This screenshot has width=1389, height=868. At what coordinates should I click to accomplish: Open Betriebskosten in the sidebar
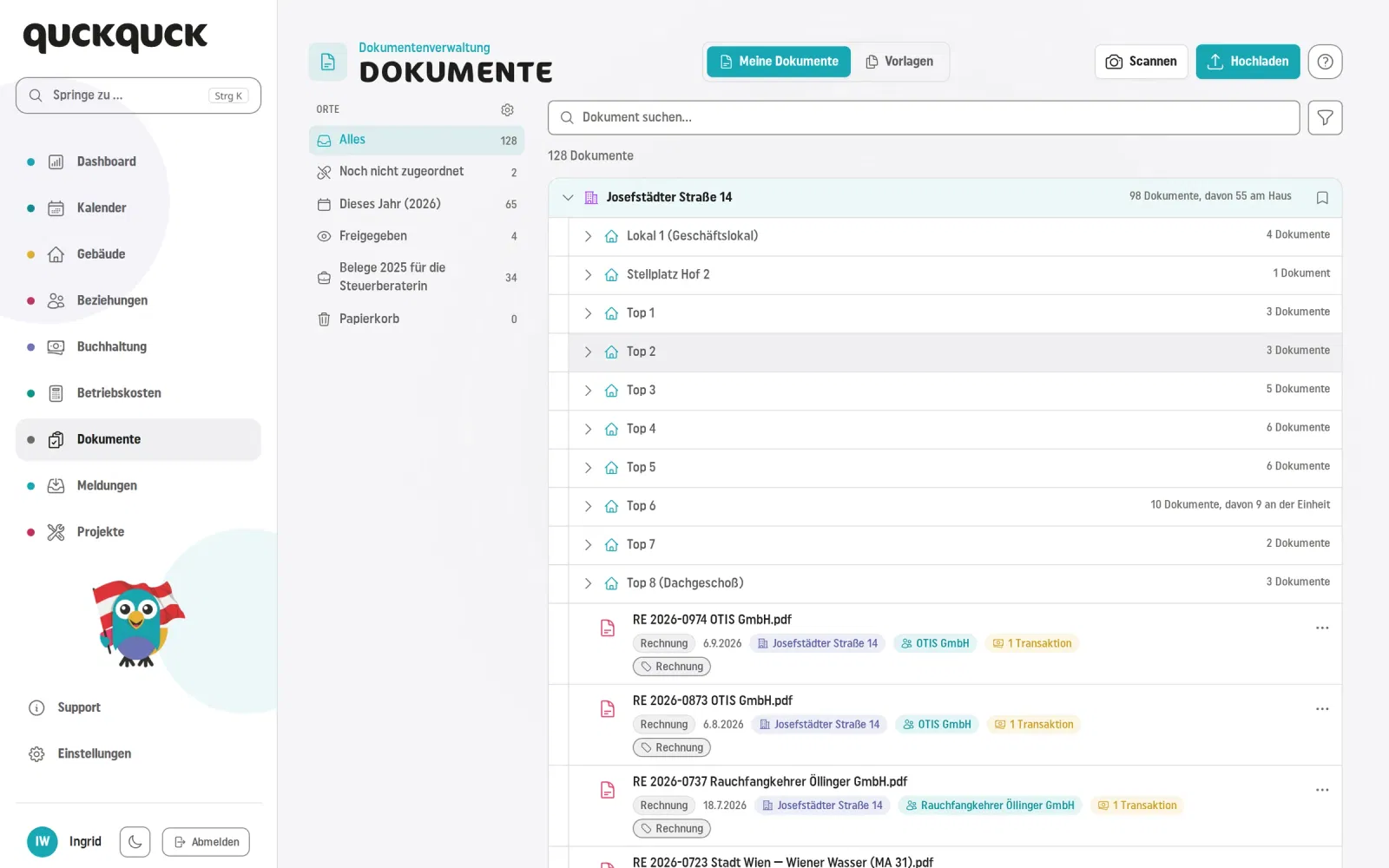pos(139,393)
